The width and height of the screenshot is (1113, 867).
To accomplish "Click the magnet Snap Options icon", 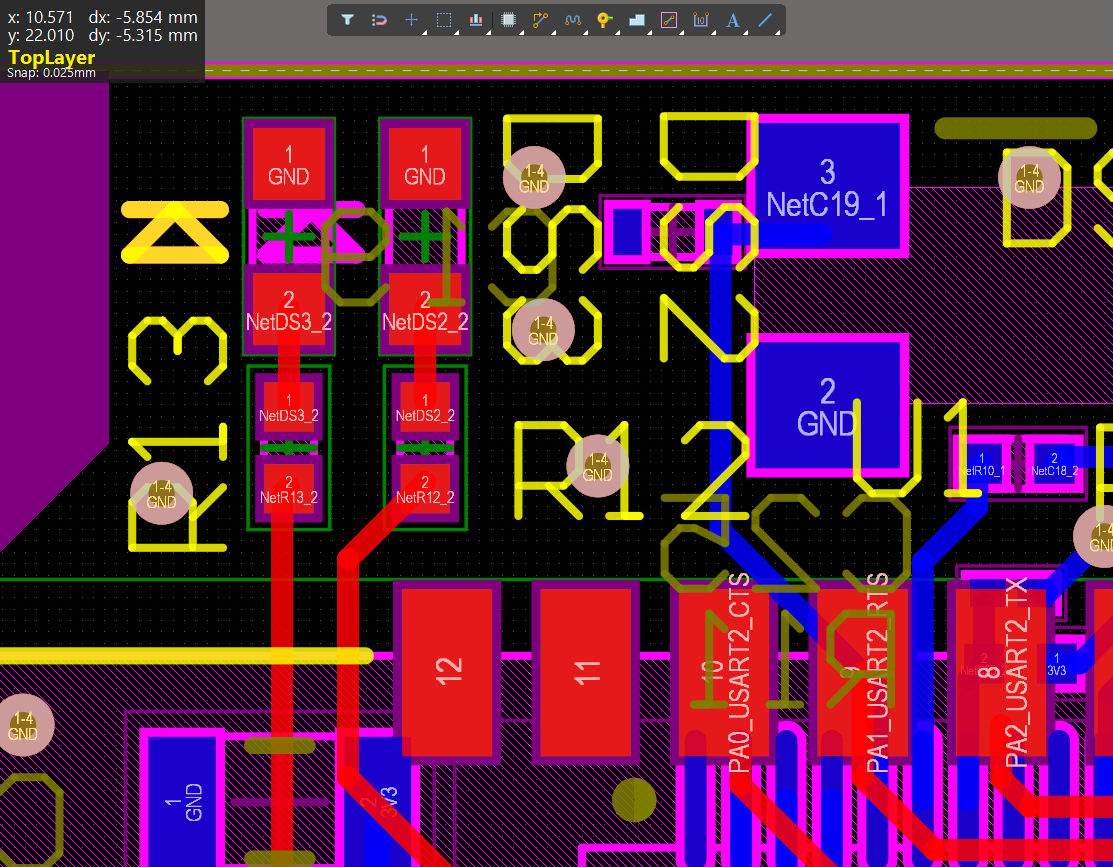I will (379, 20).
